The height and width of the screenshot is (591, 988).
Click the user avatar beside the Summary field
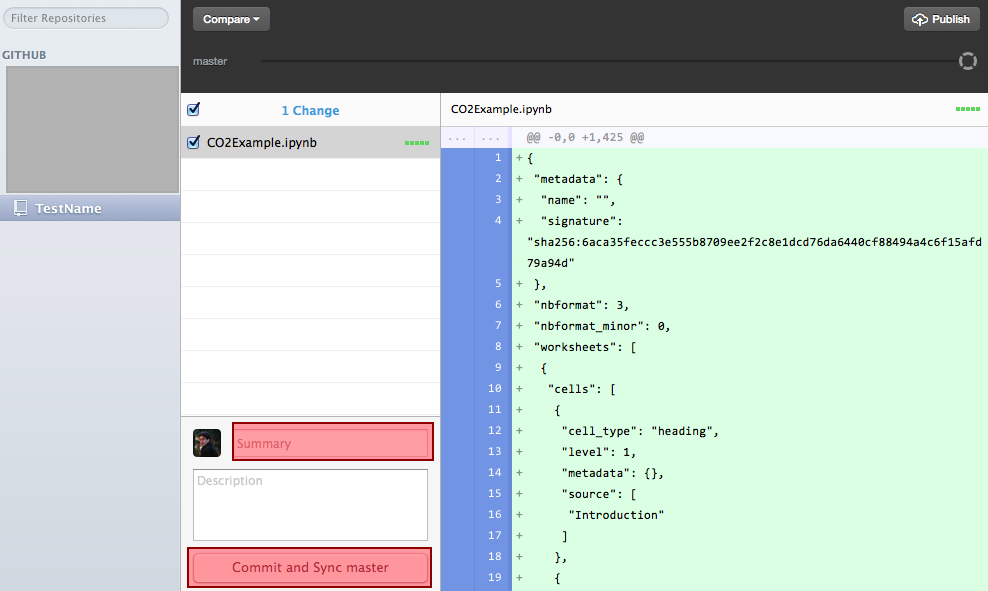coord(207,442)
